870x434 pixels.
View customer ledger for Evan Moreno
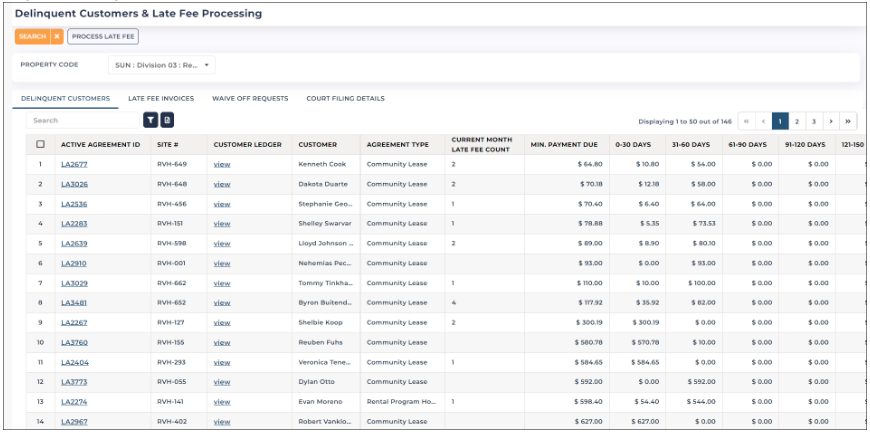coord(222,402)
